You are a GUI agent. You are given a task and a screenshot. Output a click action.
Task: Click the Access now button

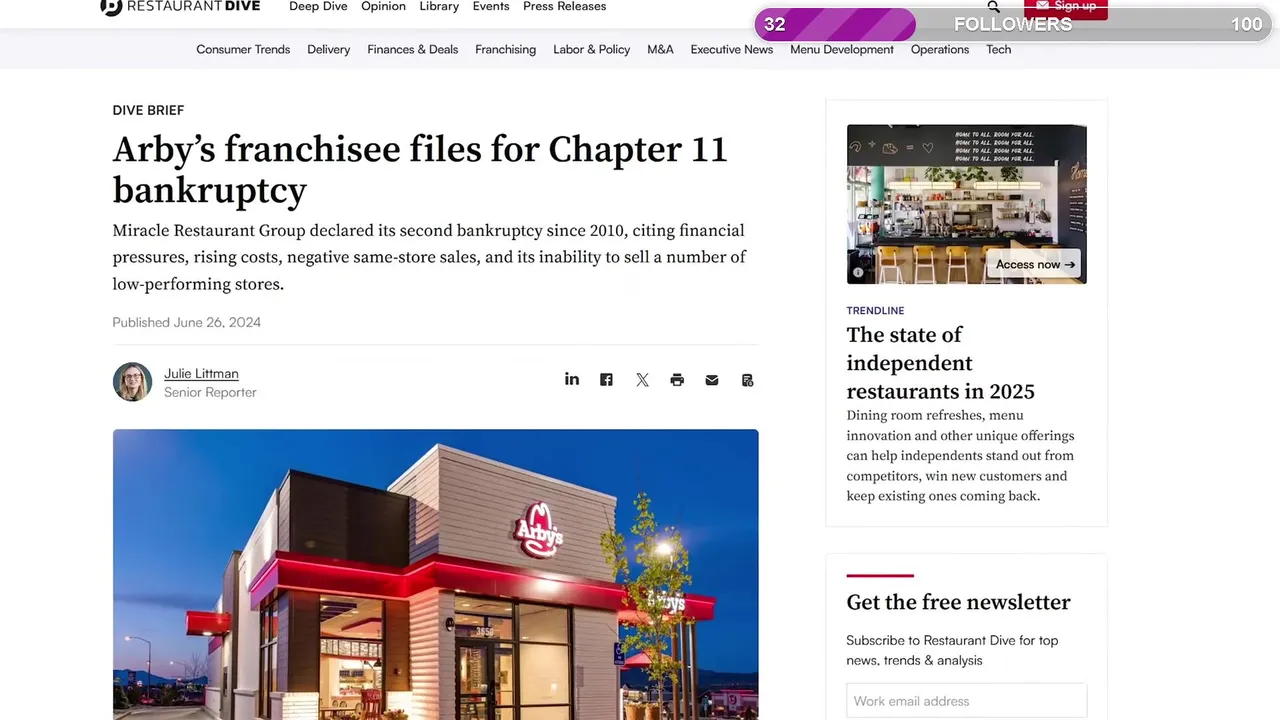(1035, 264)
